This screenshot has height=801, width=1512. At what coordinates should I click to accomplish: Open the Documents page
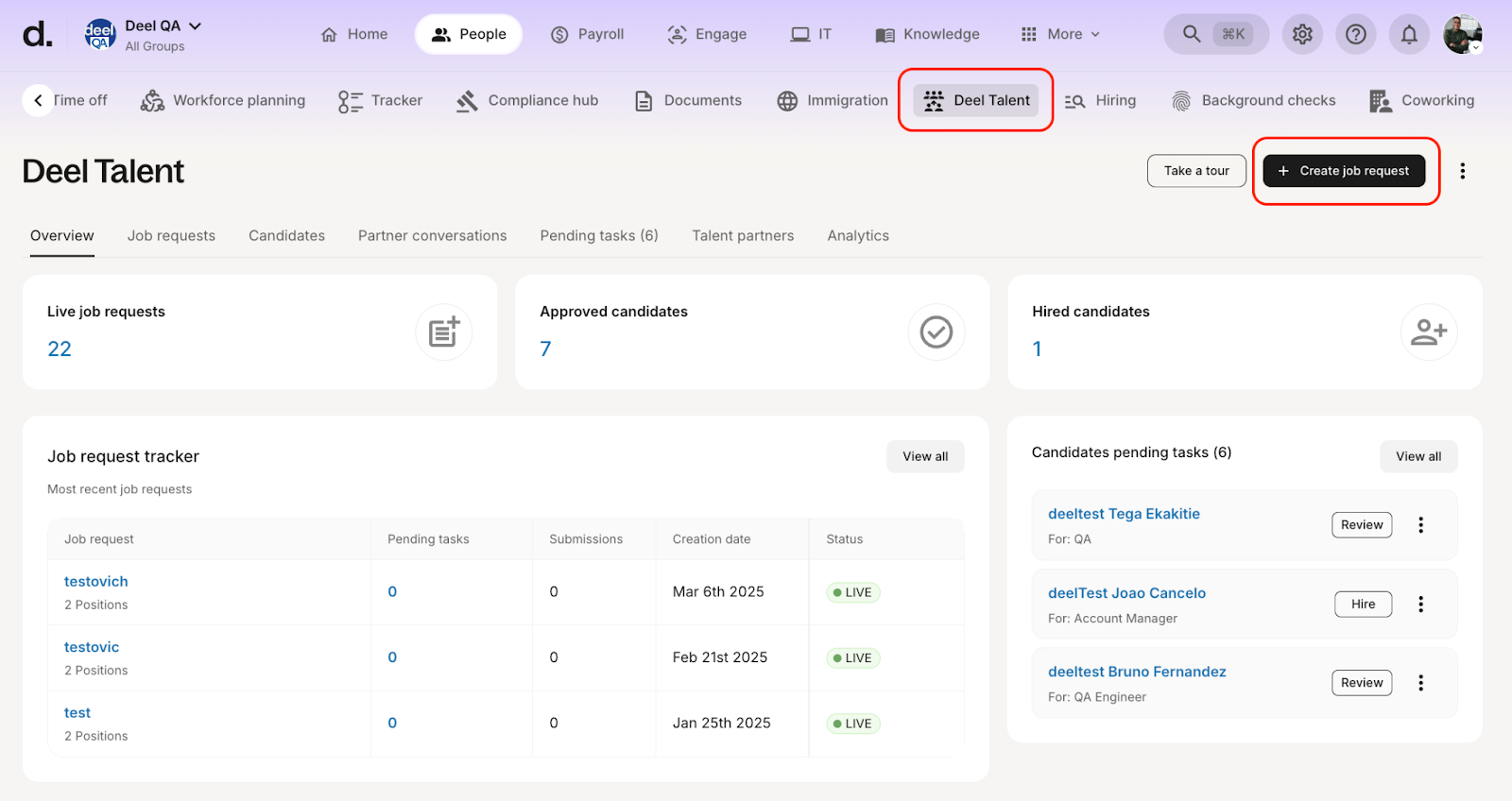[x=688, y=100]
